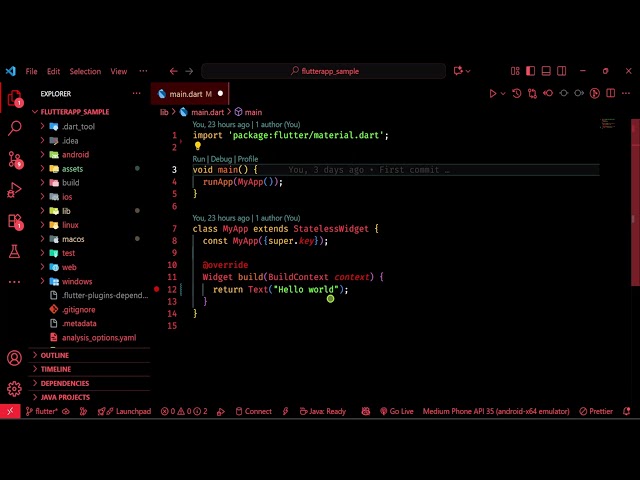The height and width of the screenshot is (480, 640).
Task: Open more editor actions menu
Action: click(x=626, y=93)
